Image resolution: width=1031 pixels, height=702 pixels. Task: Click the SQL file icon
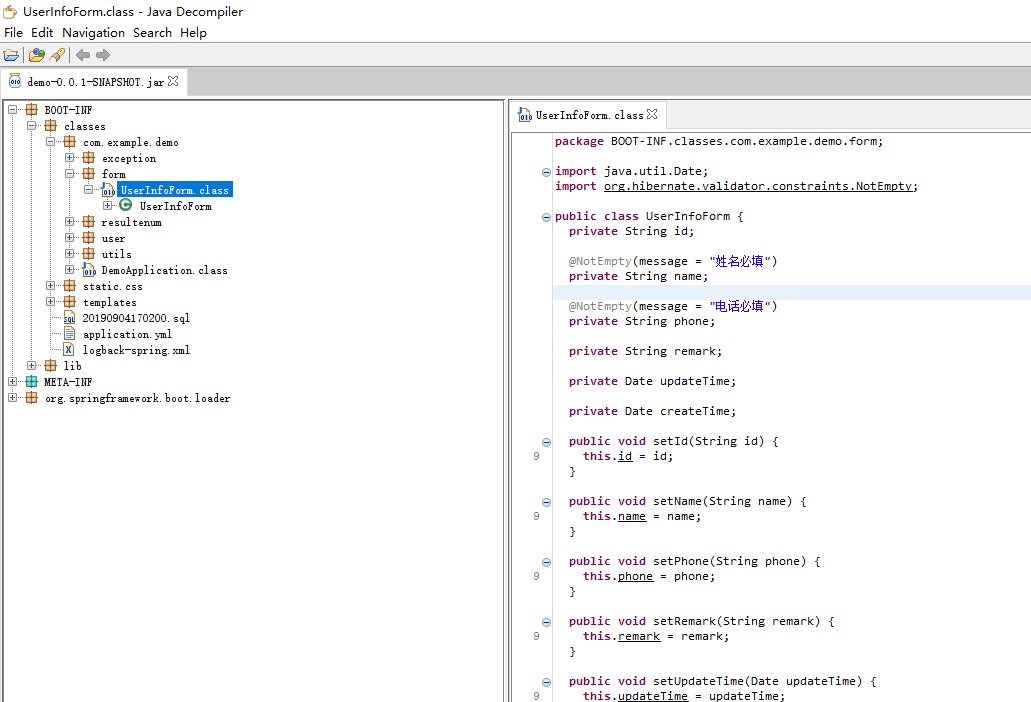point(69,318)
